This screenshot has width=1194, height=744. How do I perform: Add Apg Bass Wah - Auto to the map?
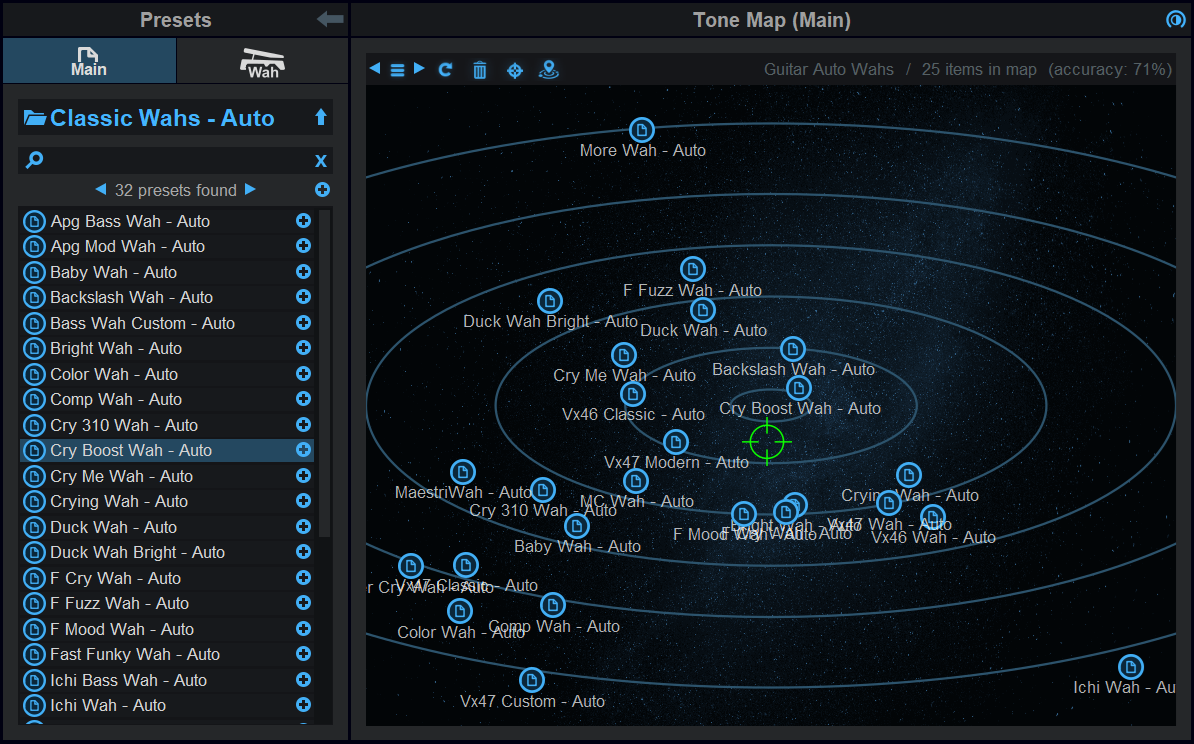pos(303,221)
